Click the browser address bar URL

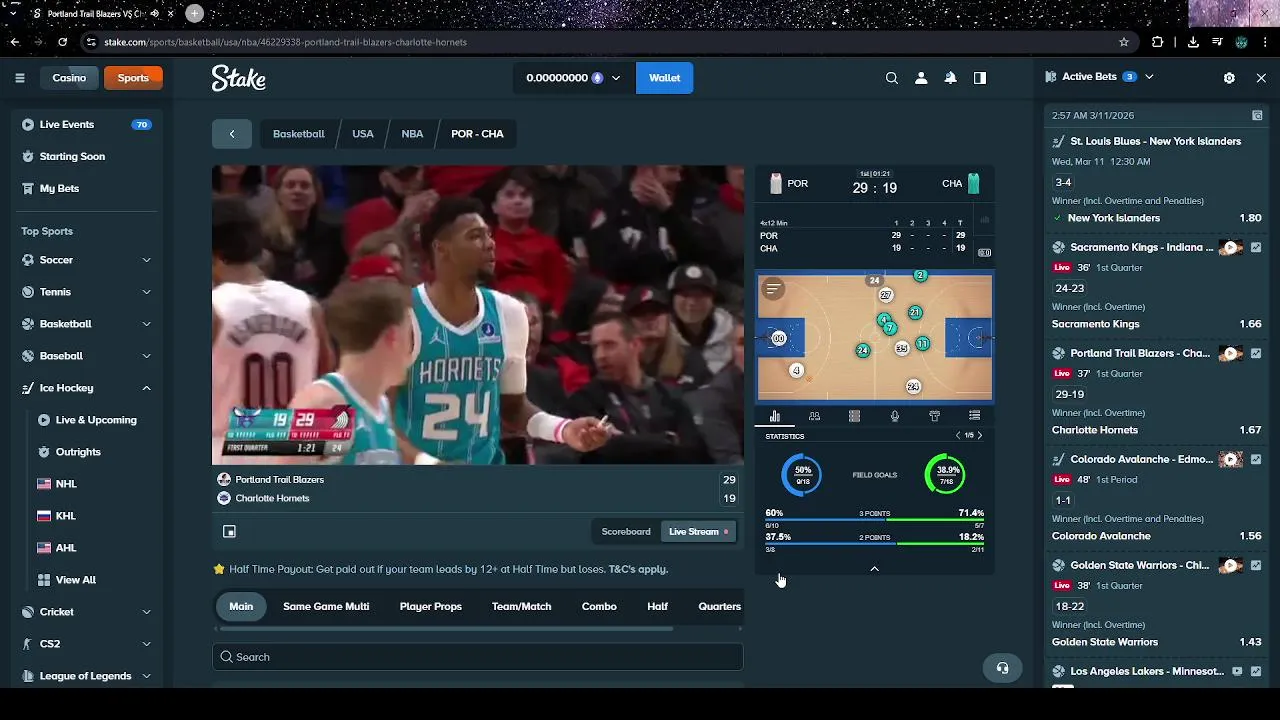[285, 42]
